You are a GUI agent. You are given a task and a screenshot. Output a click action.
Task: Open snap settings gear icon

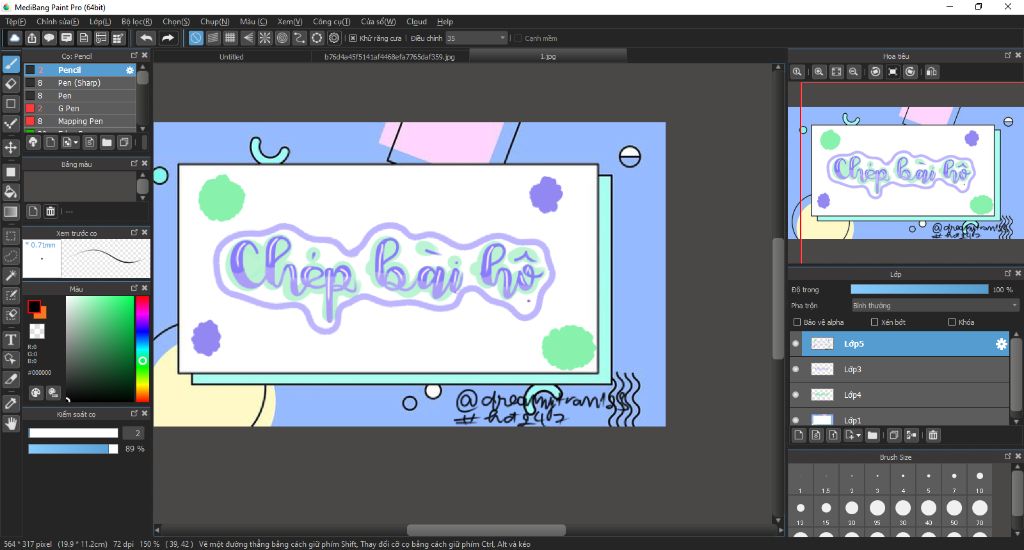334,39
